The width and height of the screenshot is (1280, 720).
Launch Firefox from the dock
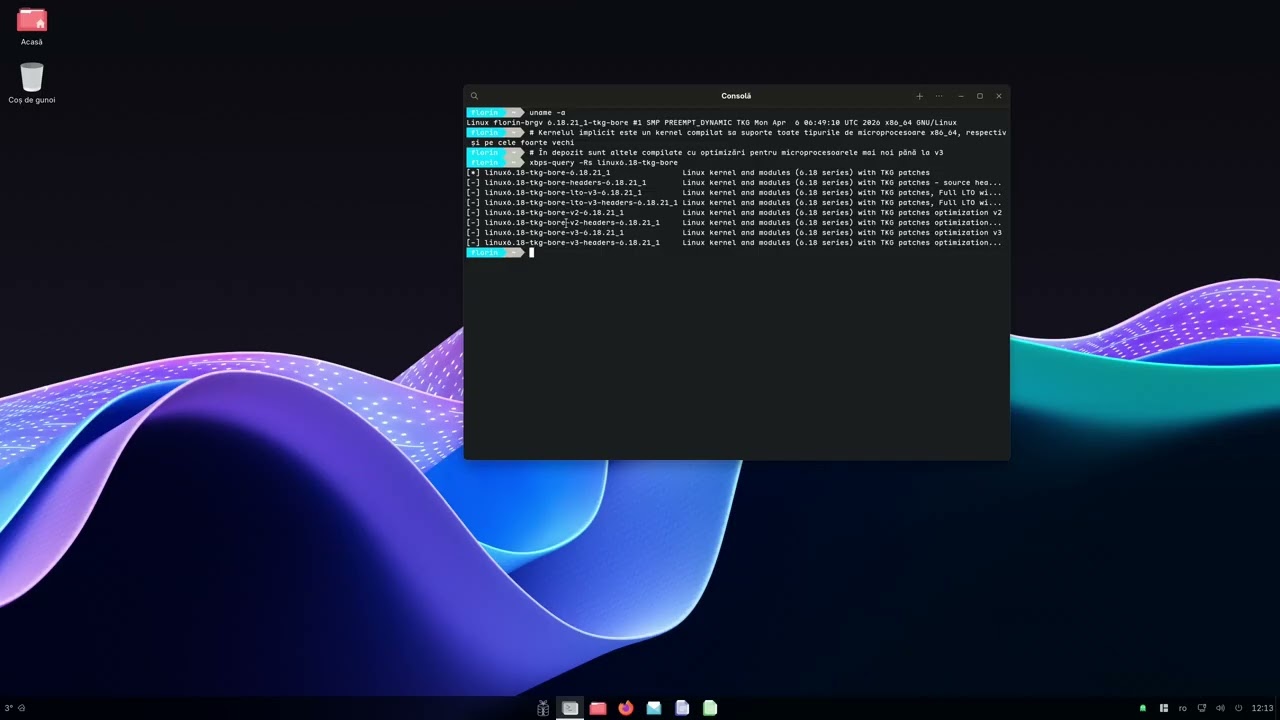626,708
